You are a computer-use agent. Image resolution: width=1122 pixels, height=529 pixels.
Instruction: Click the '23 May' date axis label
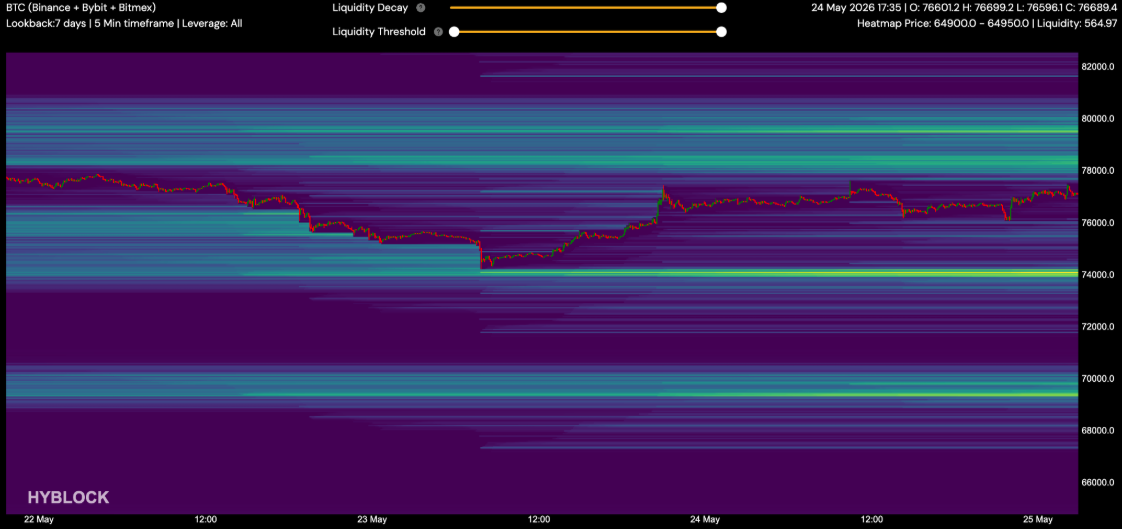pyautogui.click(x=372, y=519)
